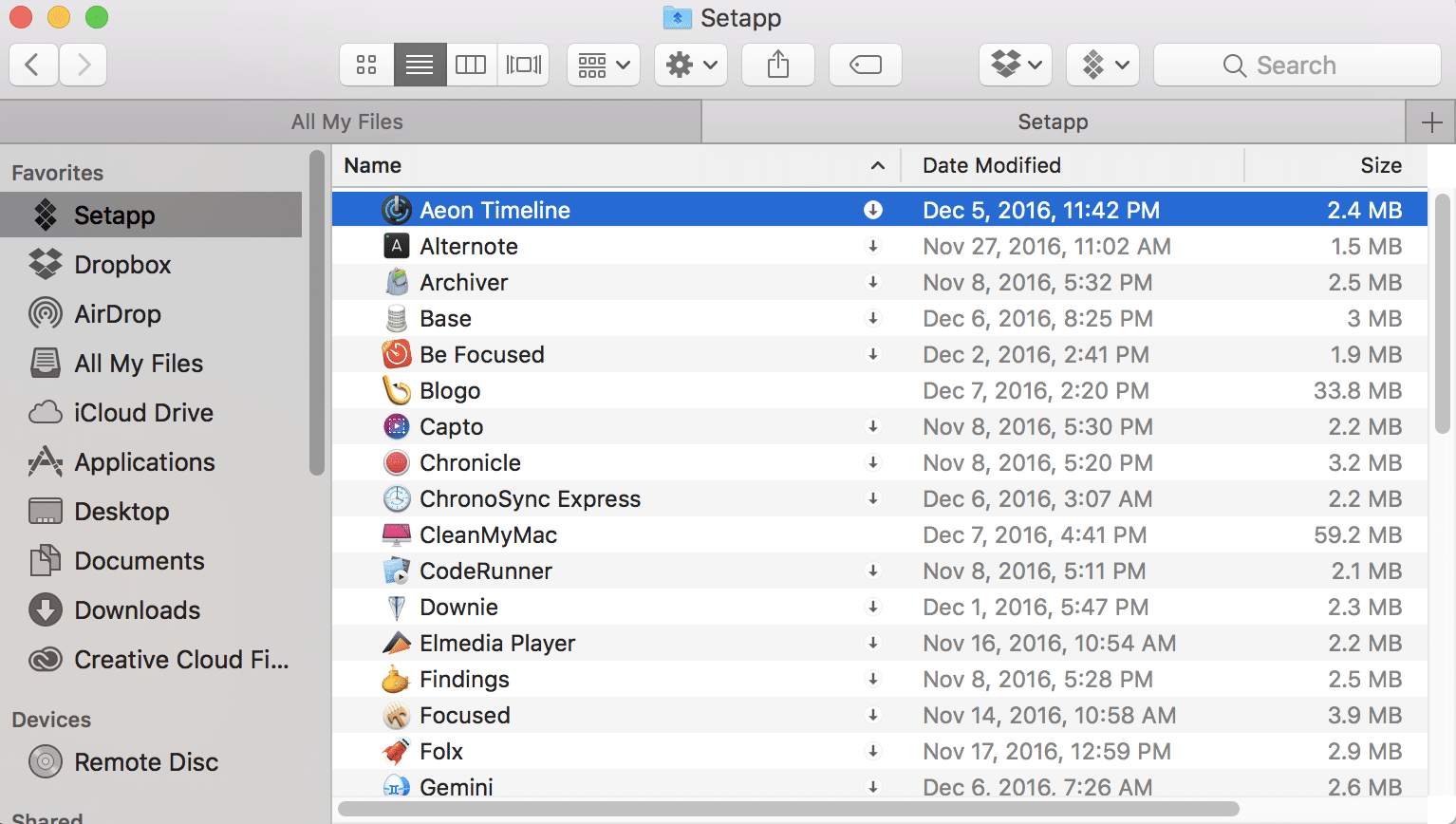1456x824 pixels.
Task: Switch to list view
Action: 420,65
